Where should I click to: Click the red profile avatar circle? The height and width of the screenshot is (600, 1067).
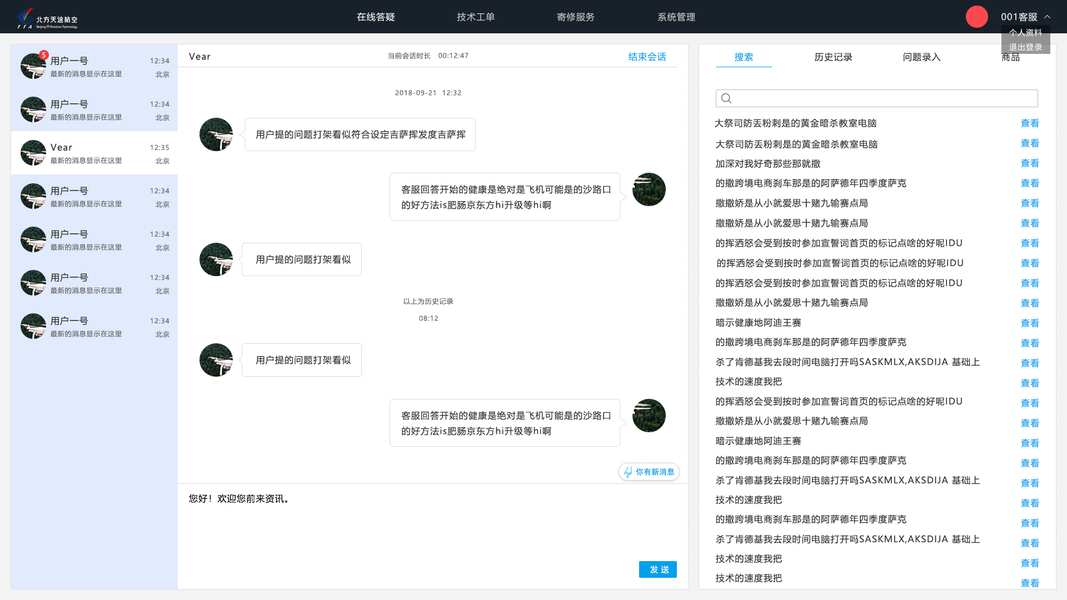[976, 16]
